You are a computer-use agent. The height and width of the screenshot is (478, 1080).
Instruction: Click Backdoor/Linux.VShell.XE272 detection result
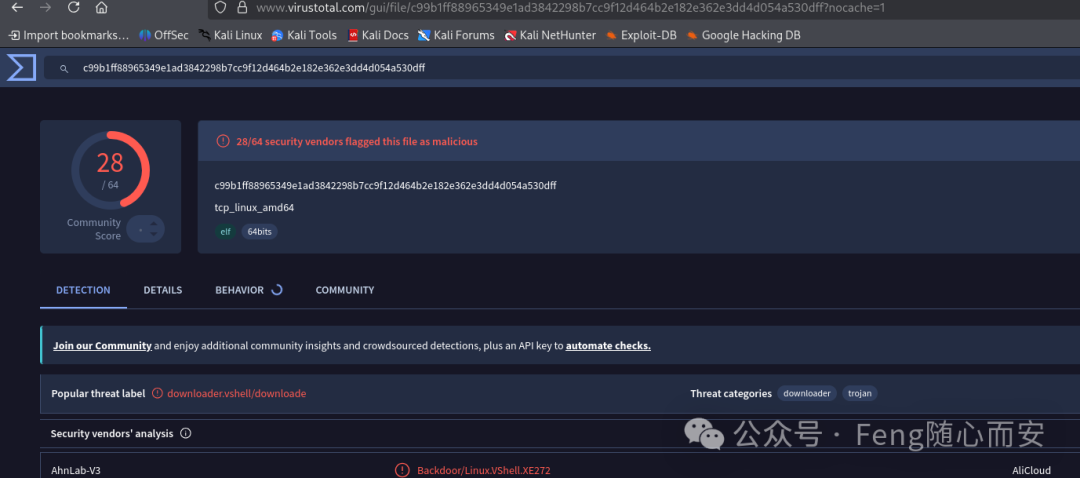pos(484,470)
